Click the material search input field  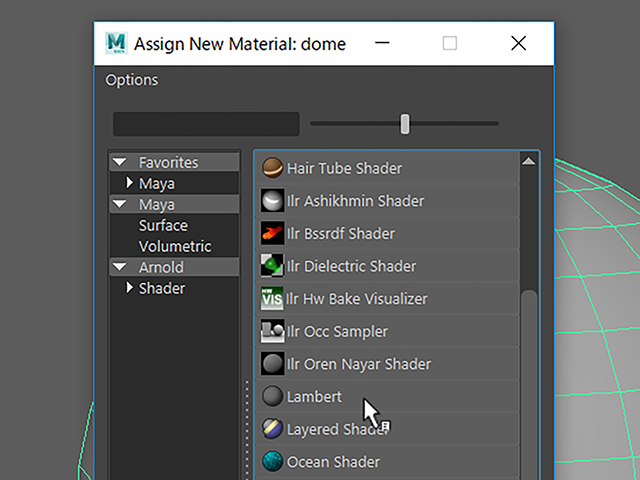point(206,124)
